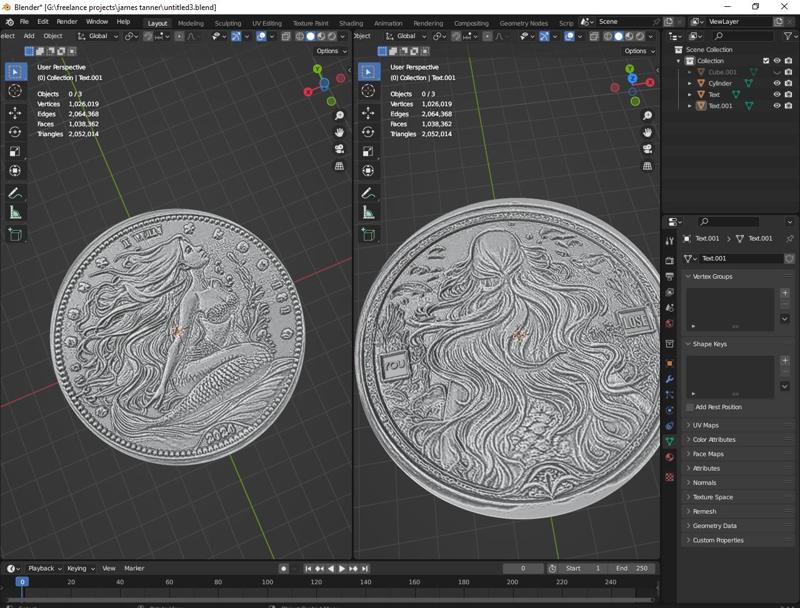
Task: Activate the Cursor tool in left viewport
Action: coord(15,91)
